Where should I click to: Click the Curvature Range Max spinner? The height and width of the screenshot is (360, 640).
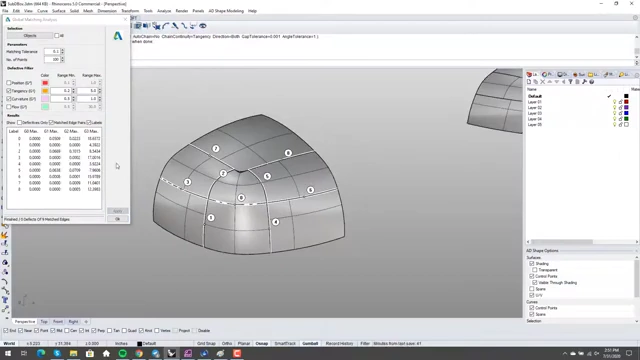click(100, 99)
